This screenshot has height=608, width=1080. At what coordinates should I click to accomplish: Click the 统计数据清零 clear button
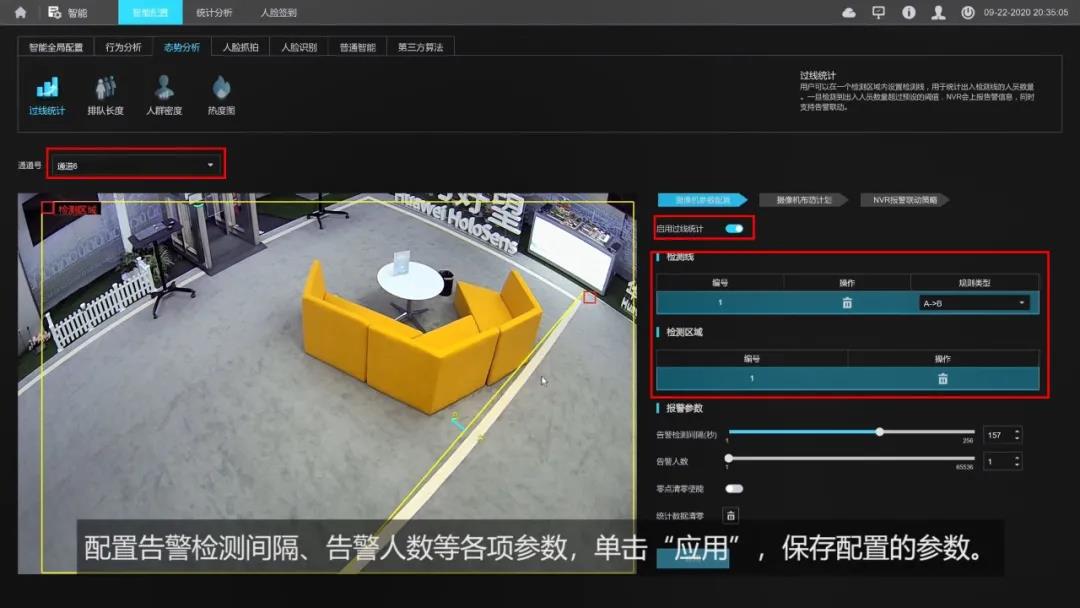[x=731, y=516]
